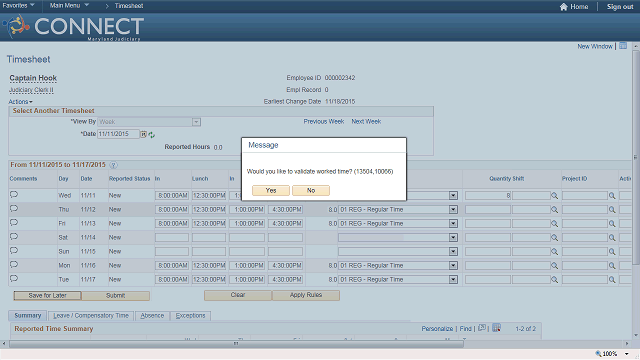Expand time code dropdown on Thu row
The height and width of the screenshot is (360, 640).
coord(453,209)
